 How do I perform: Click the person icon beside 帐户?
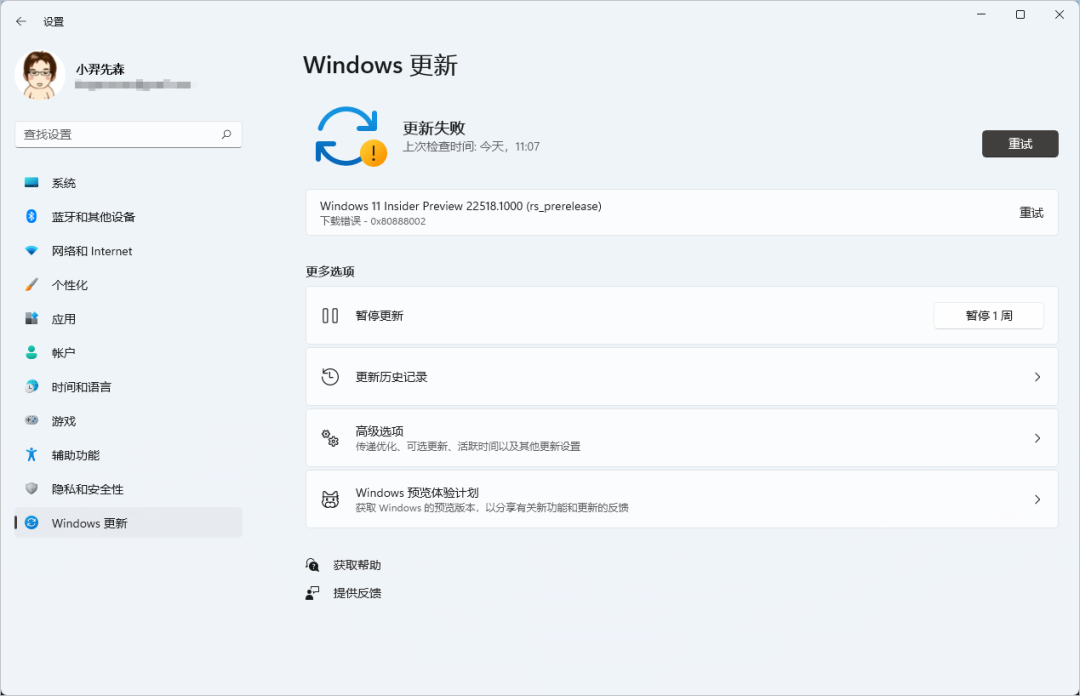pyautogui.click(x=32, y=352)
